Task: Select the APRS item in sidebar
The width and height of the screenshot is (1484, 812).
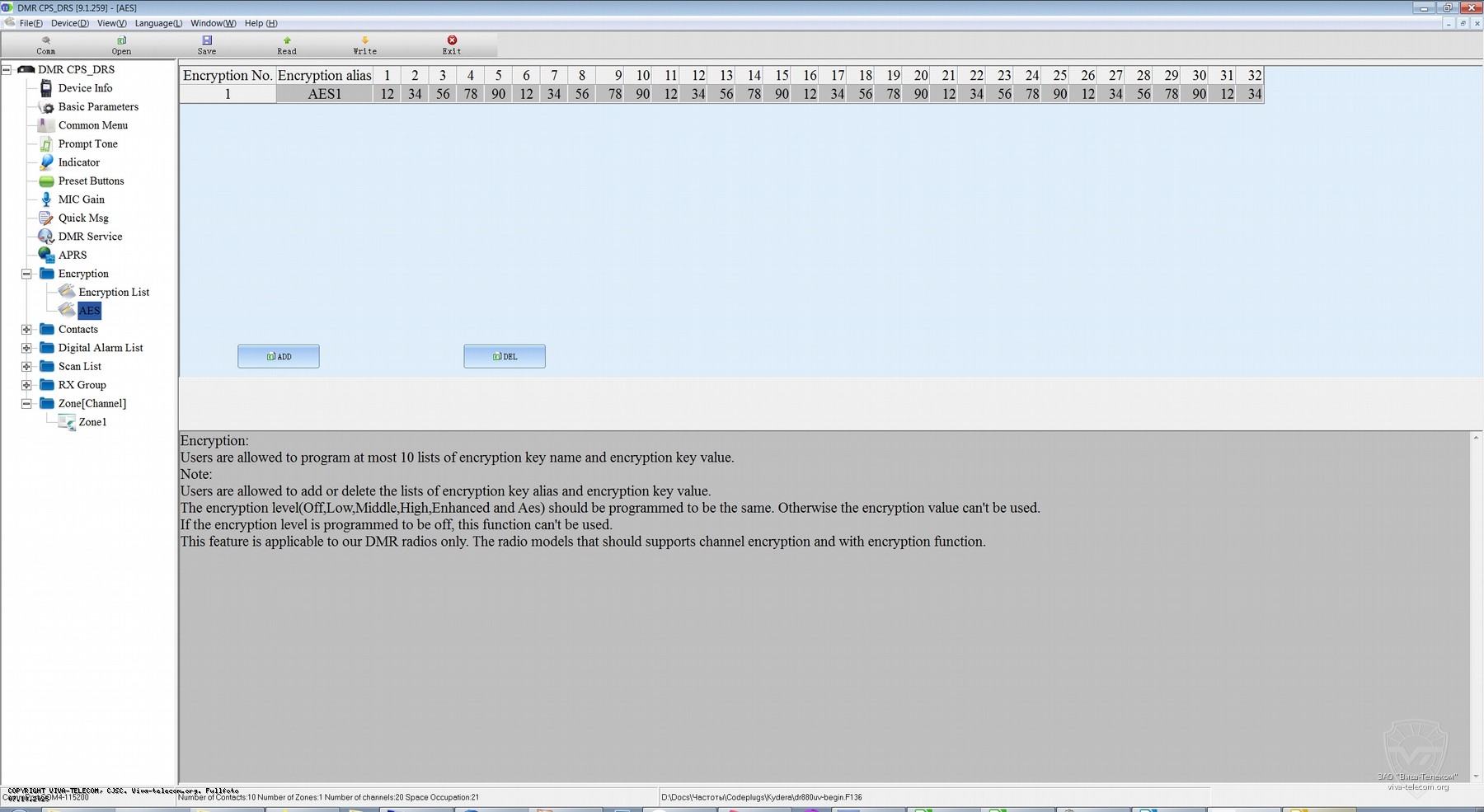Action: pyautogui.click(x=72, y=255)
